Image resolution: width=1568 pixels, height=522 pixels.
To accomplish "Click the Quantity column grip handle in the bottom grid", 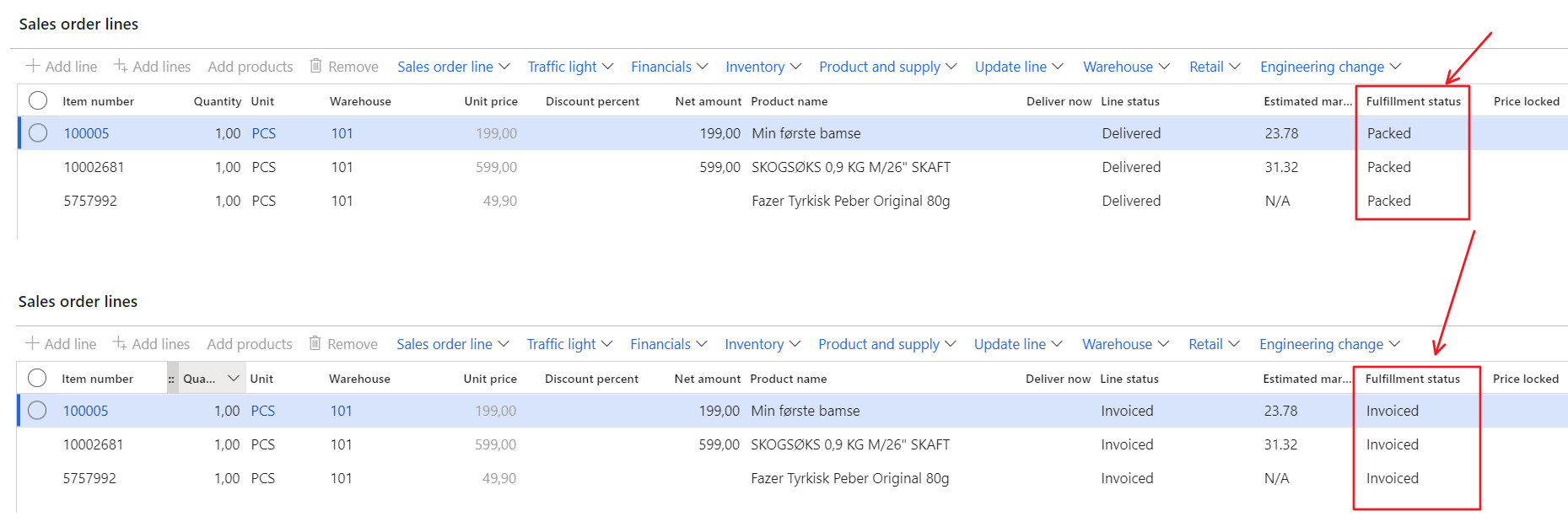I will click(x=171, y=379).
